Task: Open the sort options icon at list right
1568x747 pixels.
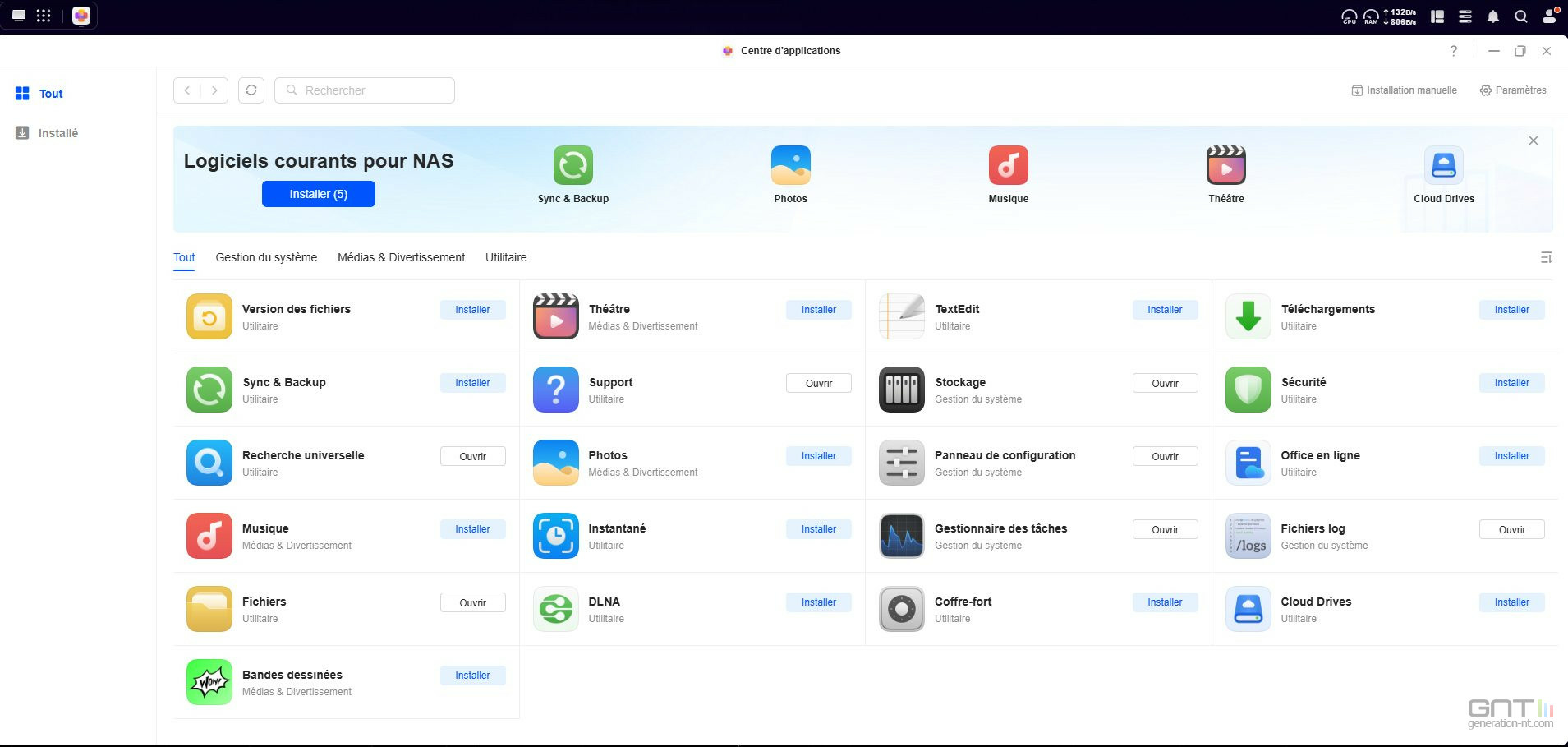Action: click(x=1546, y=258)
